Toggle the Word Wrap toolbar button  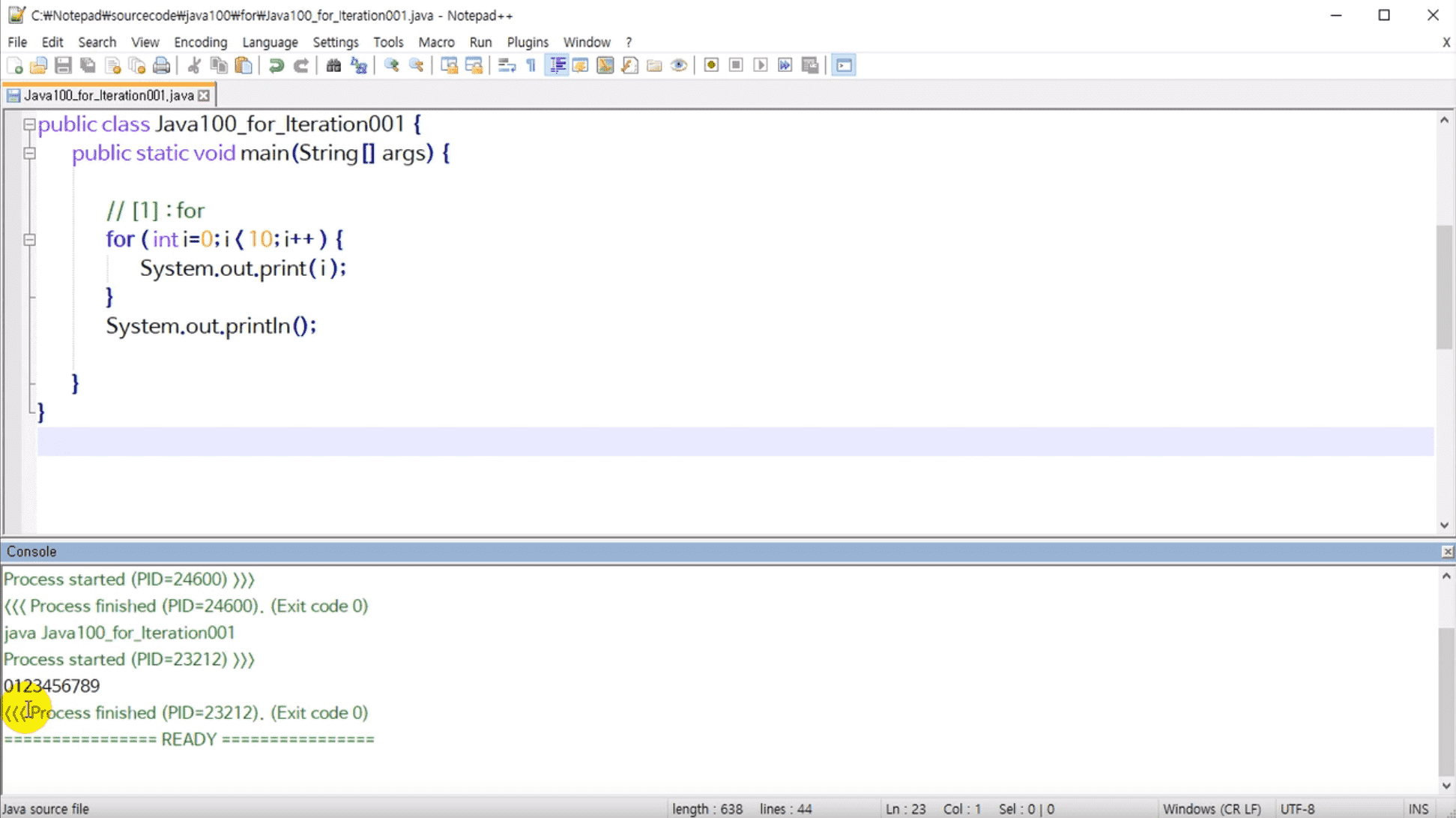(507, 65)
